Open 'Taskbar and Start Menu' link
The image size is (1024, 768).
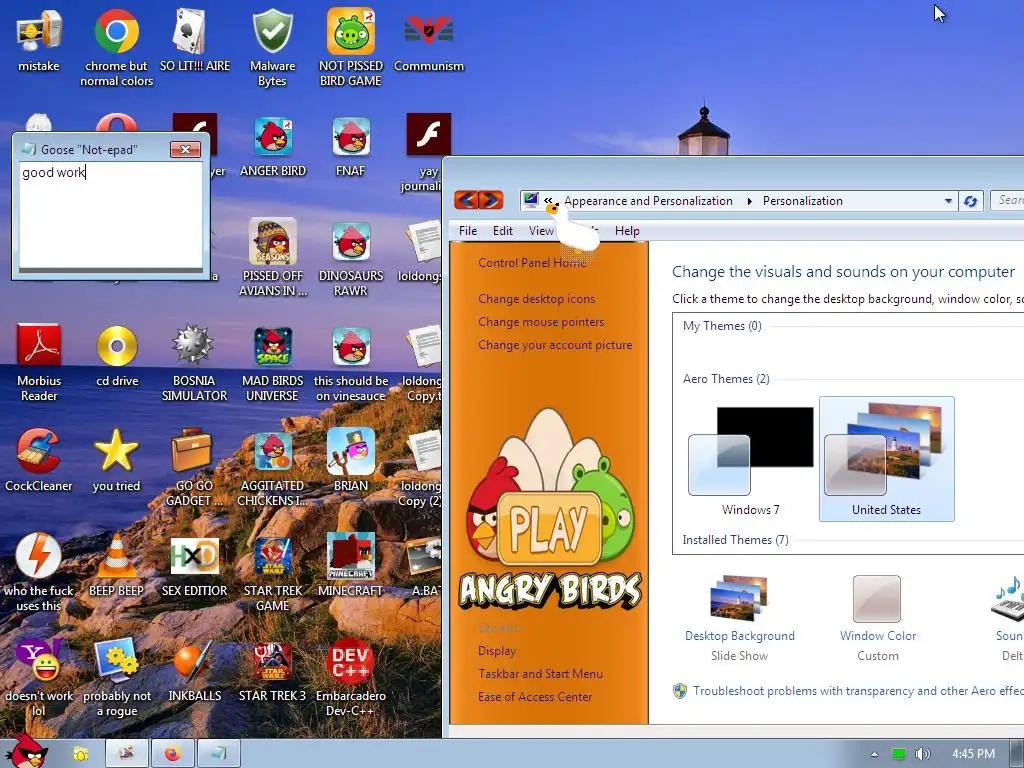point(540,673)
